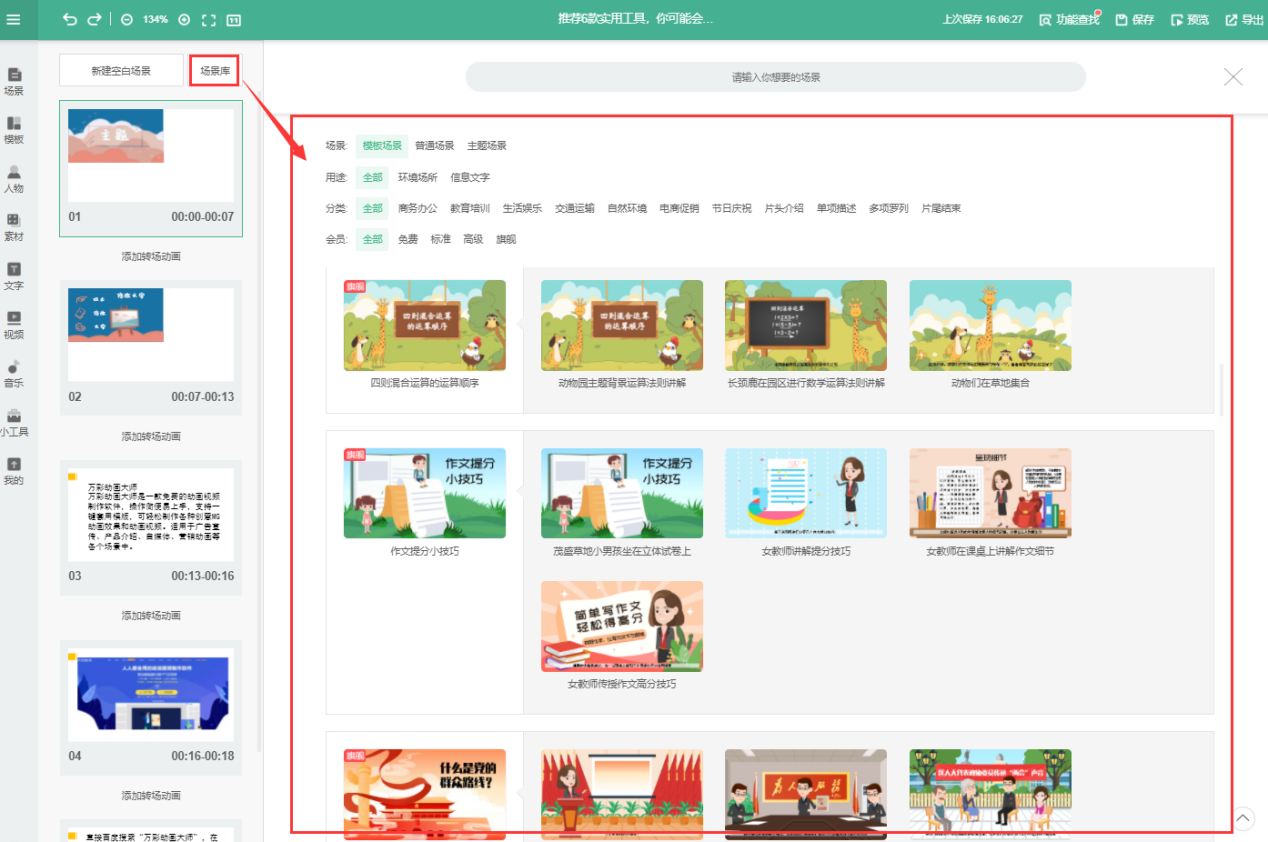Open the hamburger main menu
Screen dimensions: 1268x842
[x=14, y=20]
